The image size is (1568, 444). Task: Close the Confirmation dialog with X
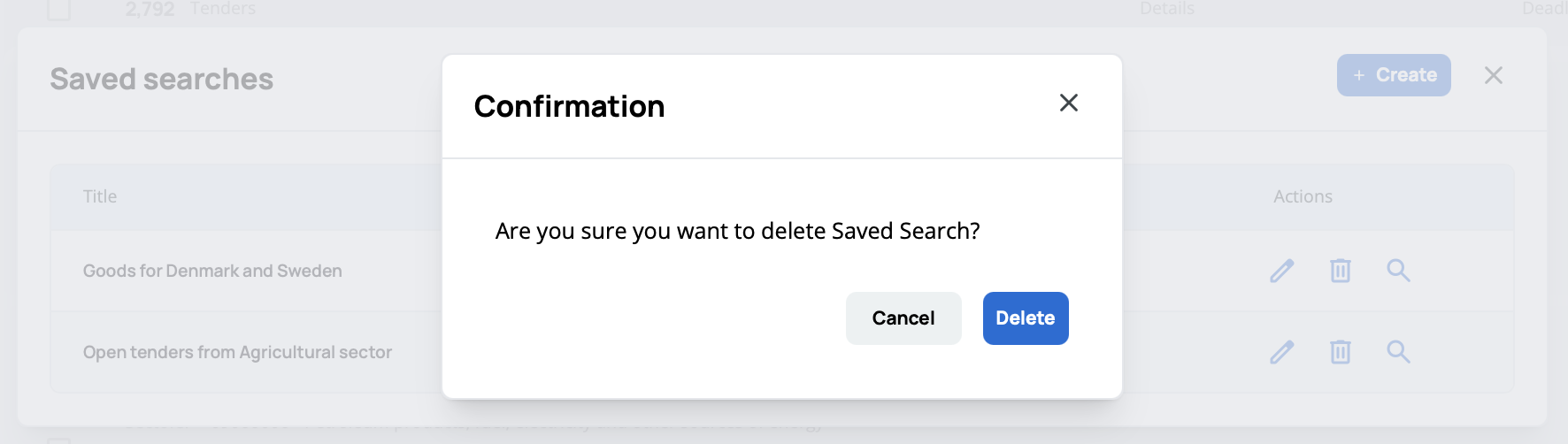(x=1069, y=103)
